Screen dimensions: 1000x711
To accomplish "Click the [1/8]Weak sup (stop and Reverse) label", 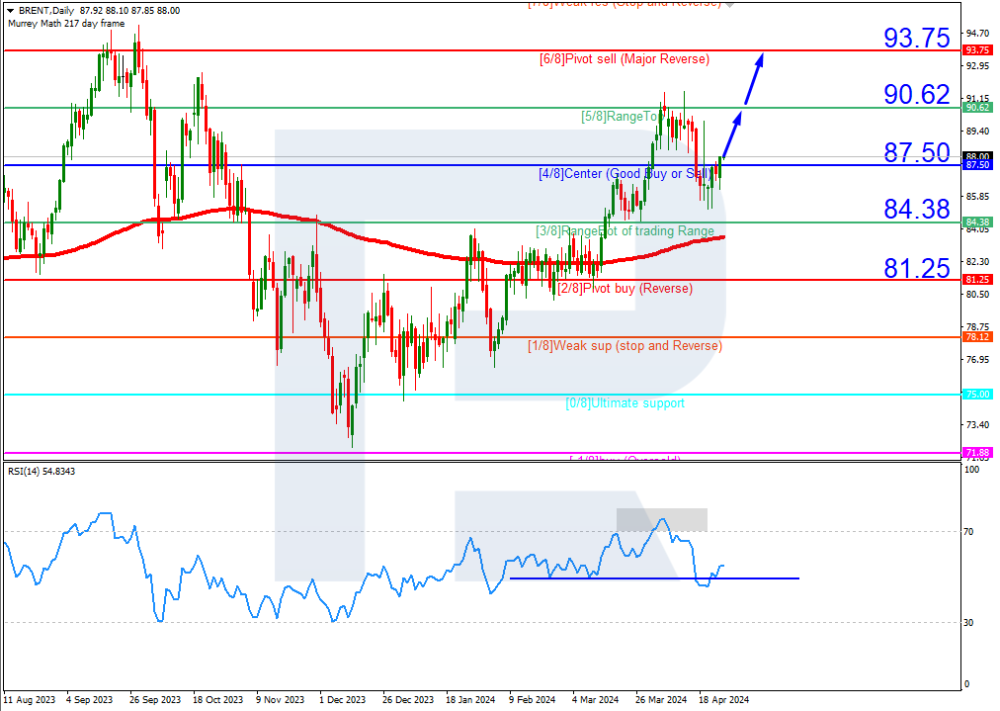I will pyautogui.click(x=625, y=346).
